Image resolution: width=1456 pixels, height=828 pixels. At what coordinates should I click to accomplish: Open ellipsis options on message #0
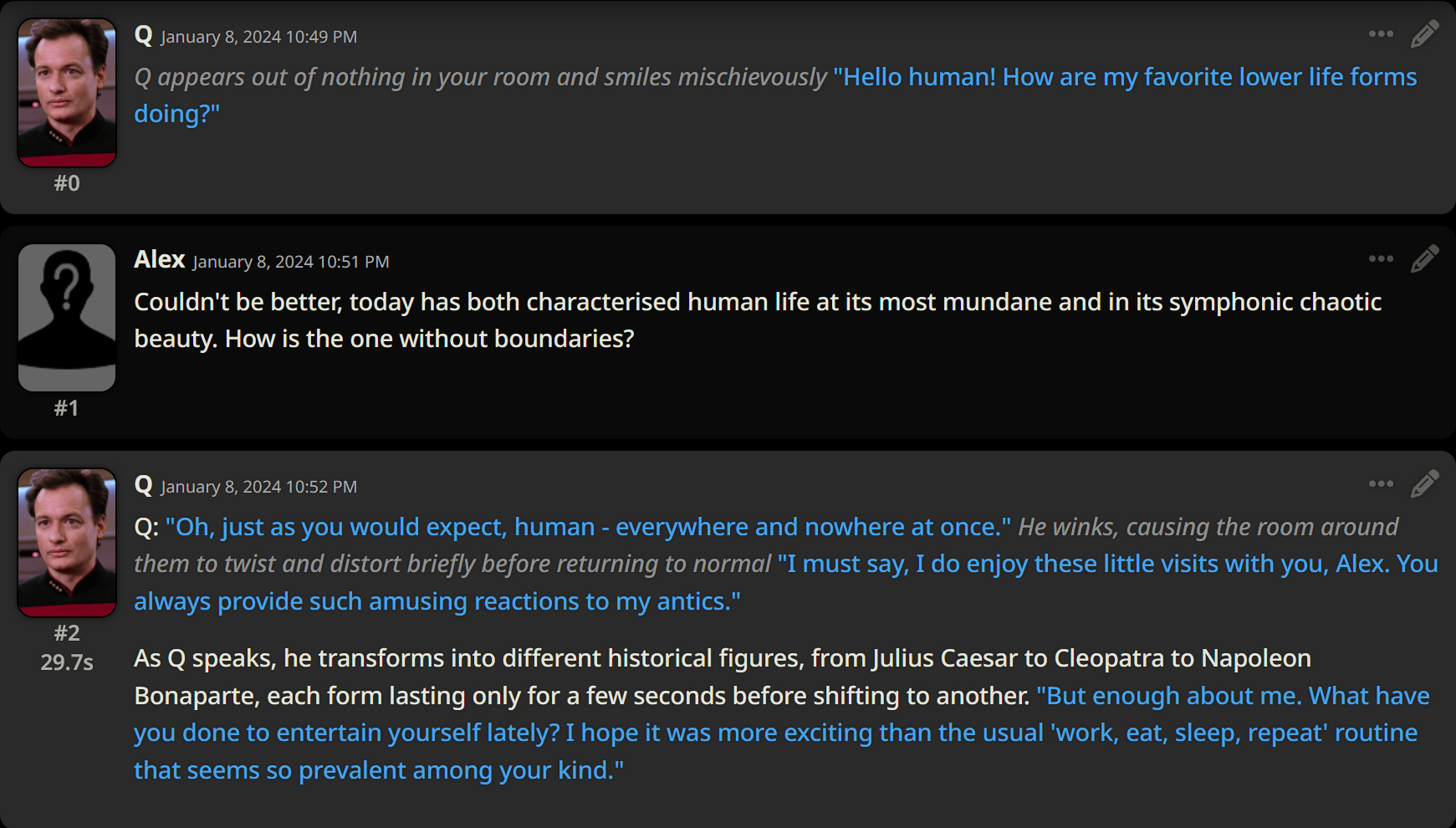pyautogui.click(x=1381, y=34)
